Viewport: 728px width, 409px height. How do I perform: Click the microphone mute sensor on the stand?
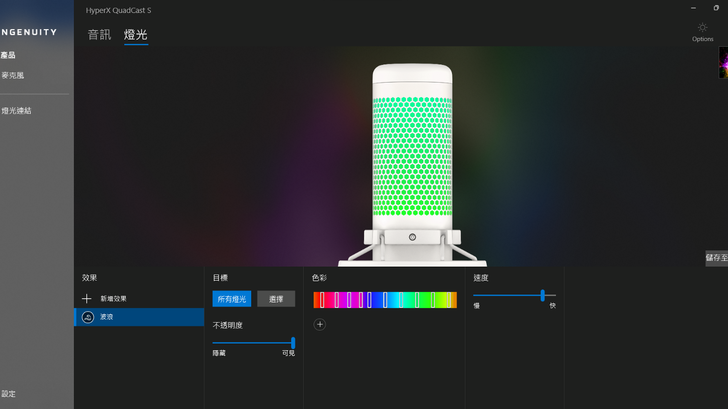(x=412, y=239)
